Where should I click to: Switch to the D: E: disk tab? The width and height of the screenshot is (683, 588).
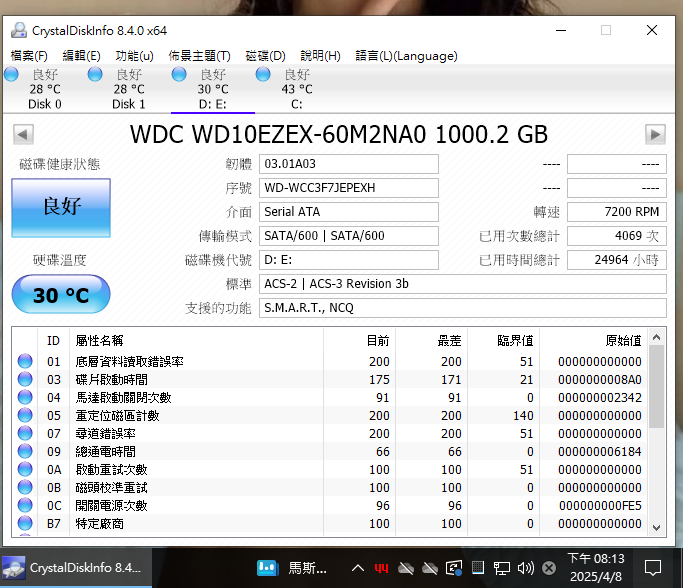(x=213, y=90)
